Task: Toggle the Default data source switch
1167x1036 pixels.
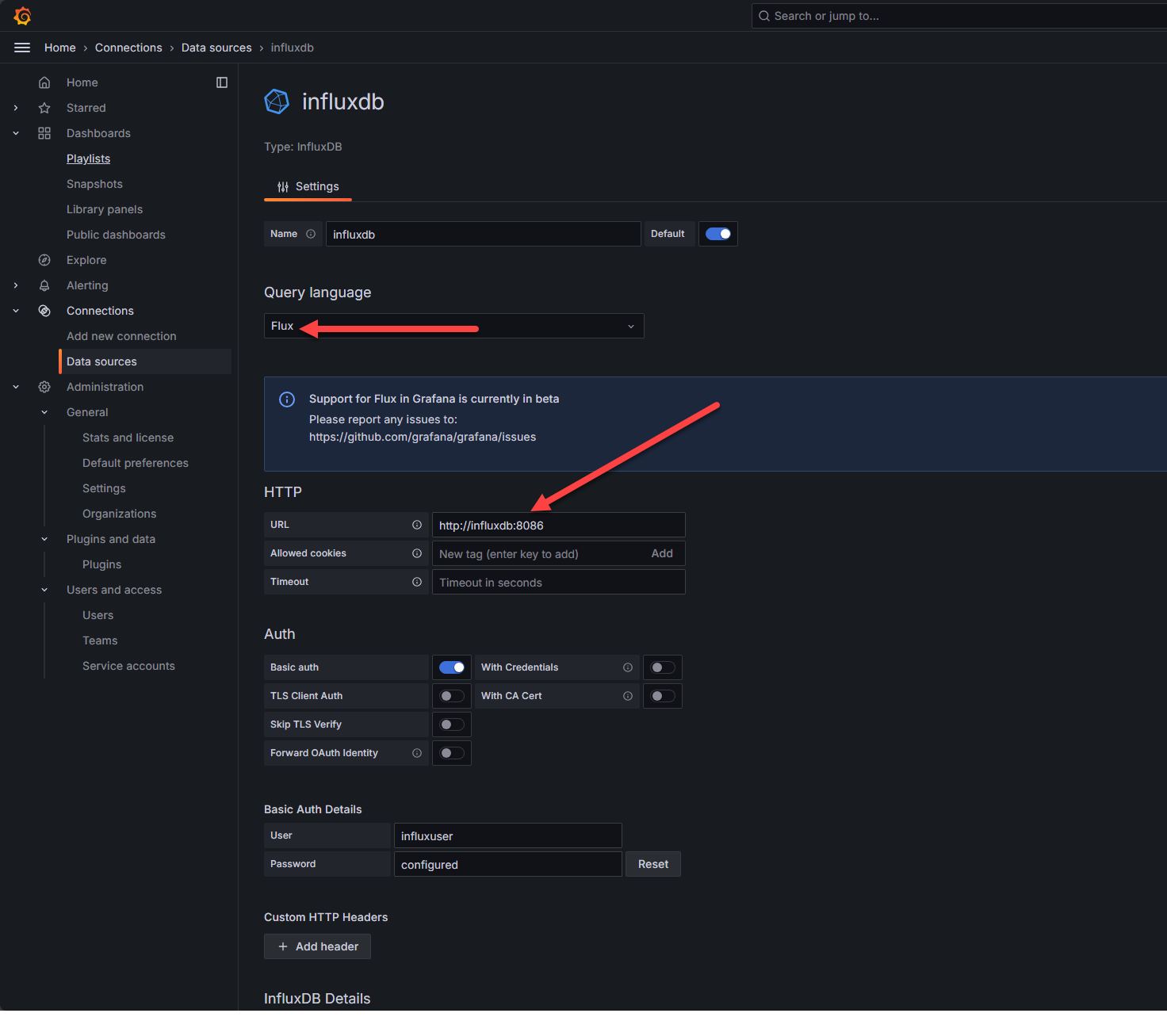Action: 718,234
